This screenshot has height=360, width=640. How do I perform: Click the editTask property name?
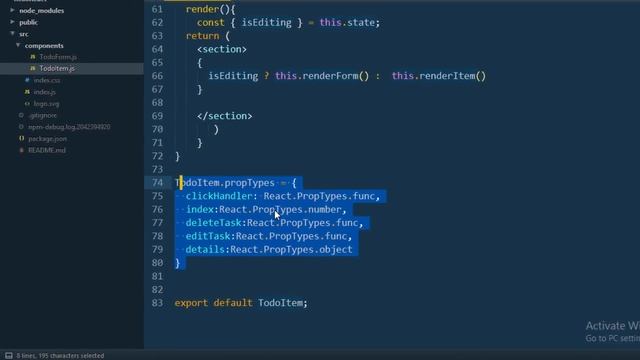[x=208, y=236]
